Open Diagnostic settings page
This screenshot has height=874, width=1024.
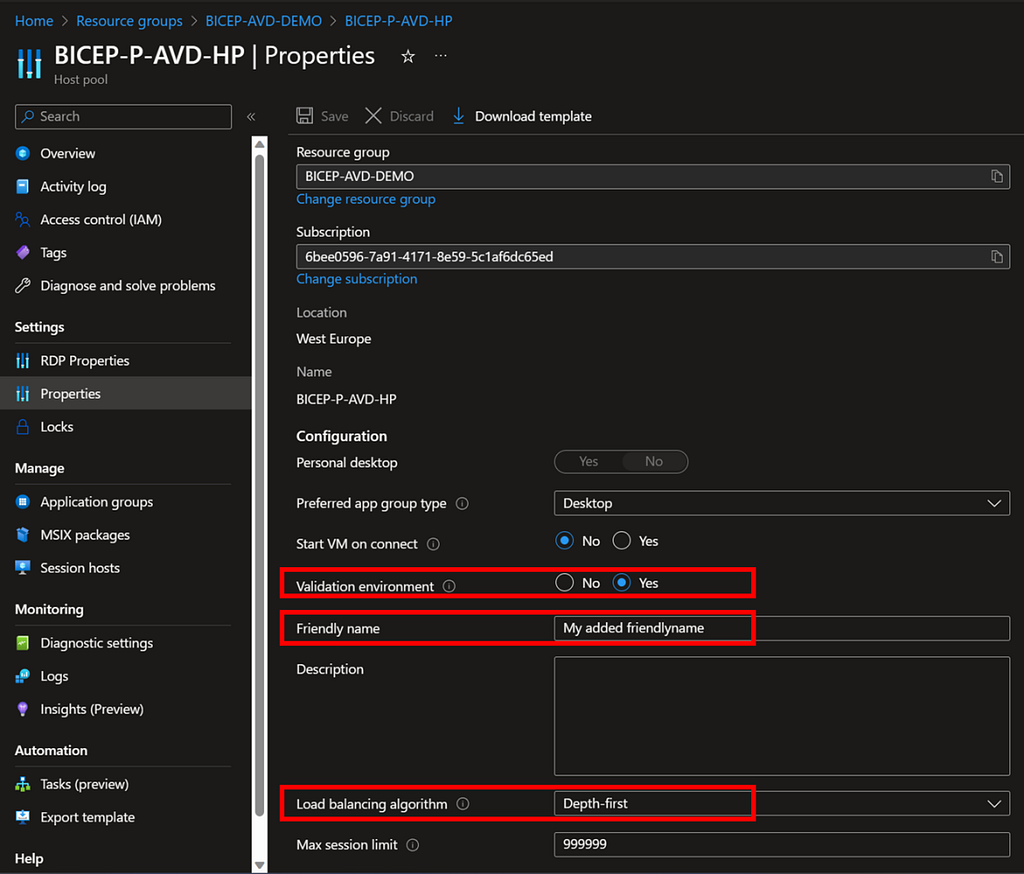click(97, 643)
